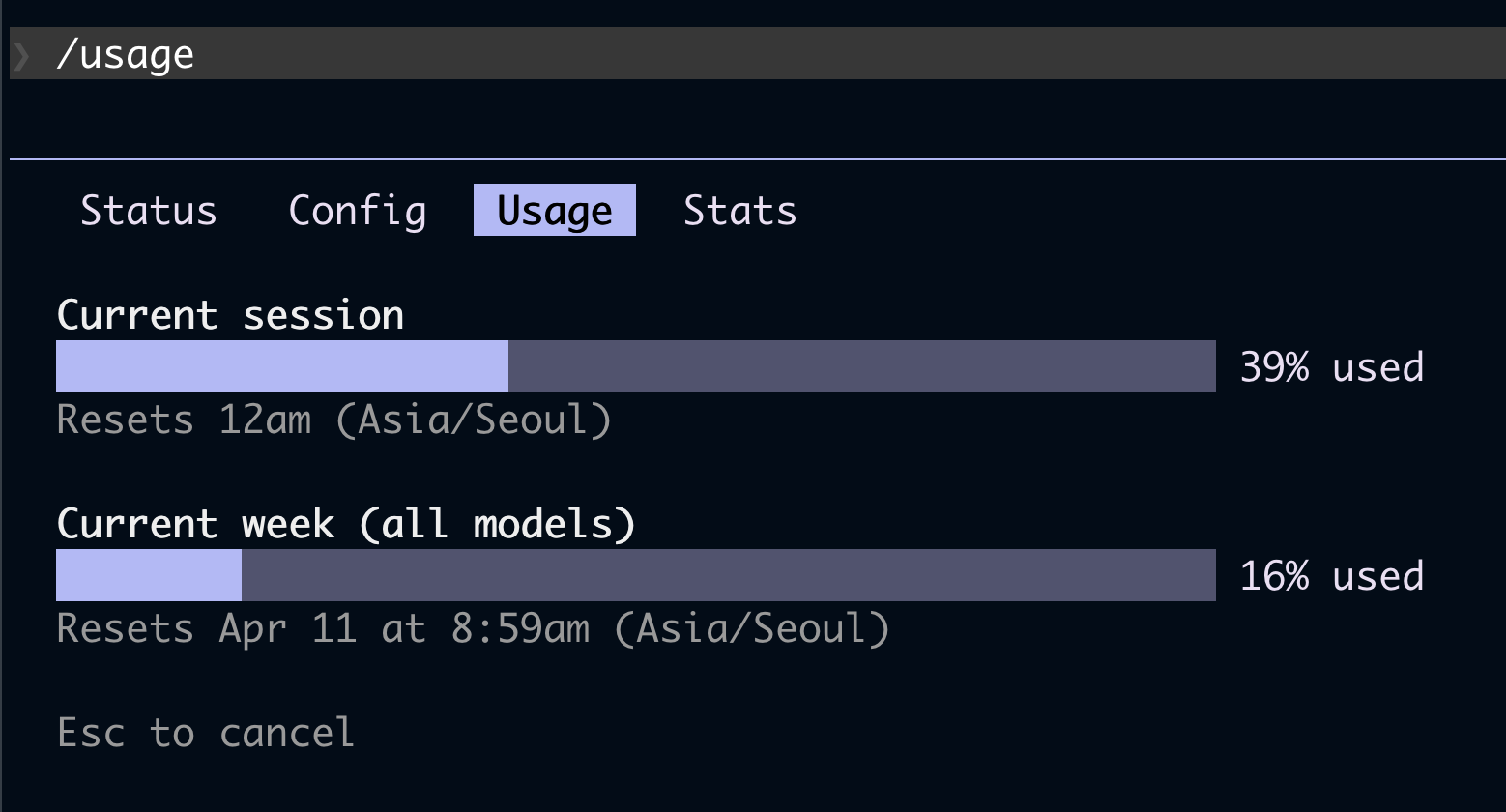This screenshot has height=812, width=1506.
Task: Click the 'Esc to cancel' hint
Action: (206, 733)
